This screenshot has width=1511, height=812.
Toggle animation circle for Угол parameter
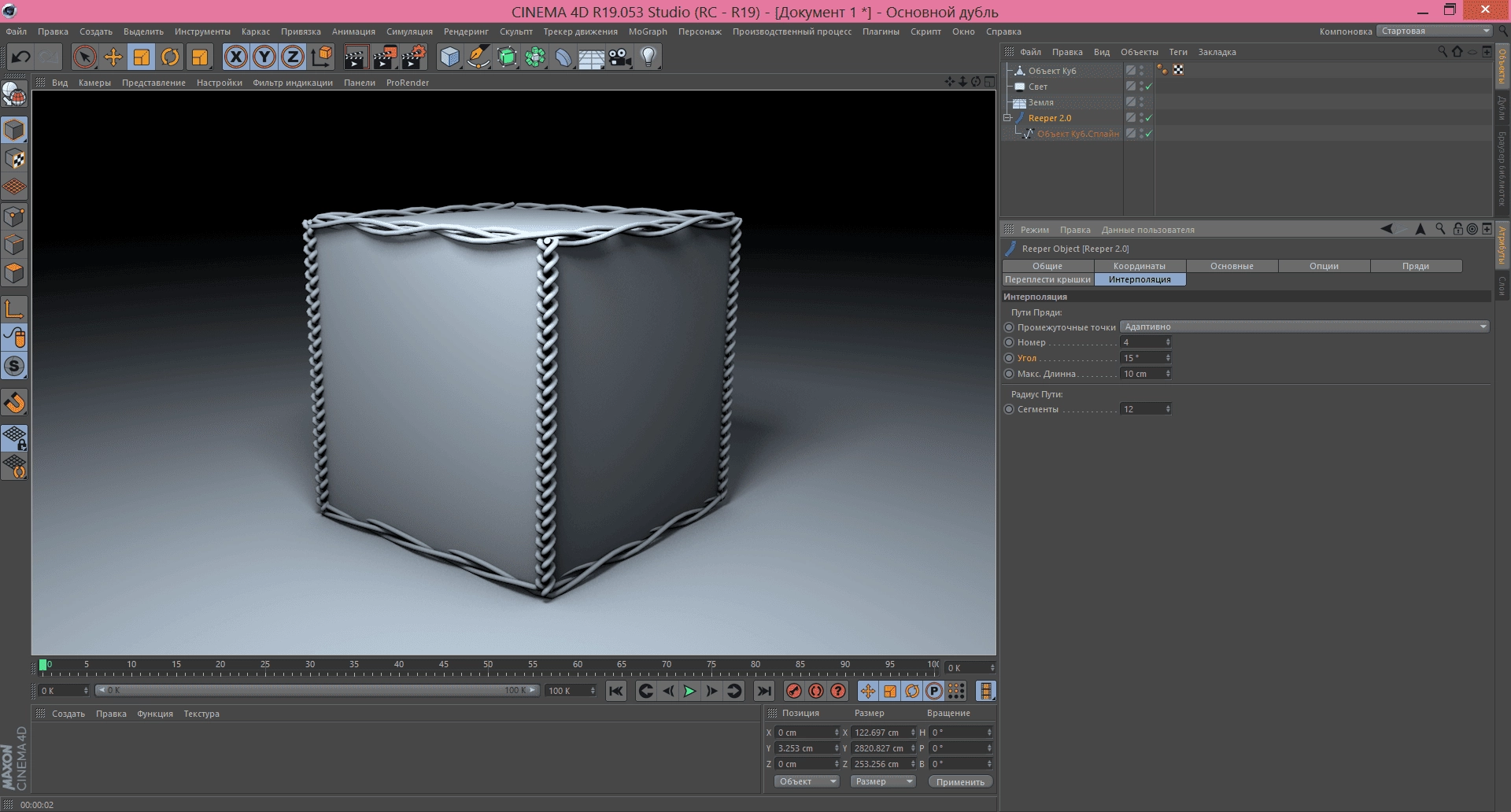pos(1009,358)
